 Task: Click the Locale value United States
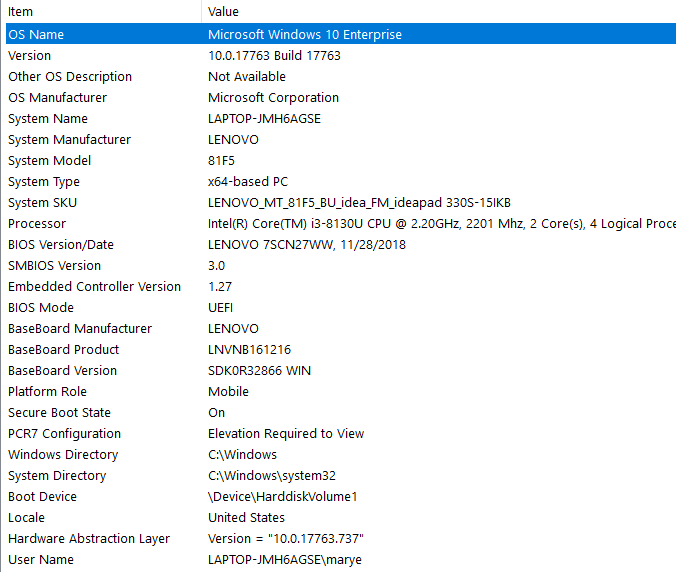tap(246, 518)
